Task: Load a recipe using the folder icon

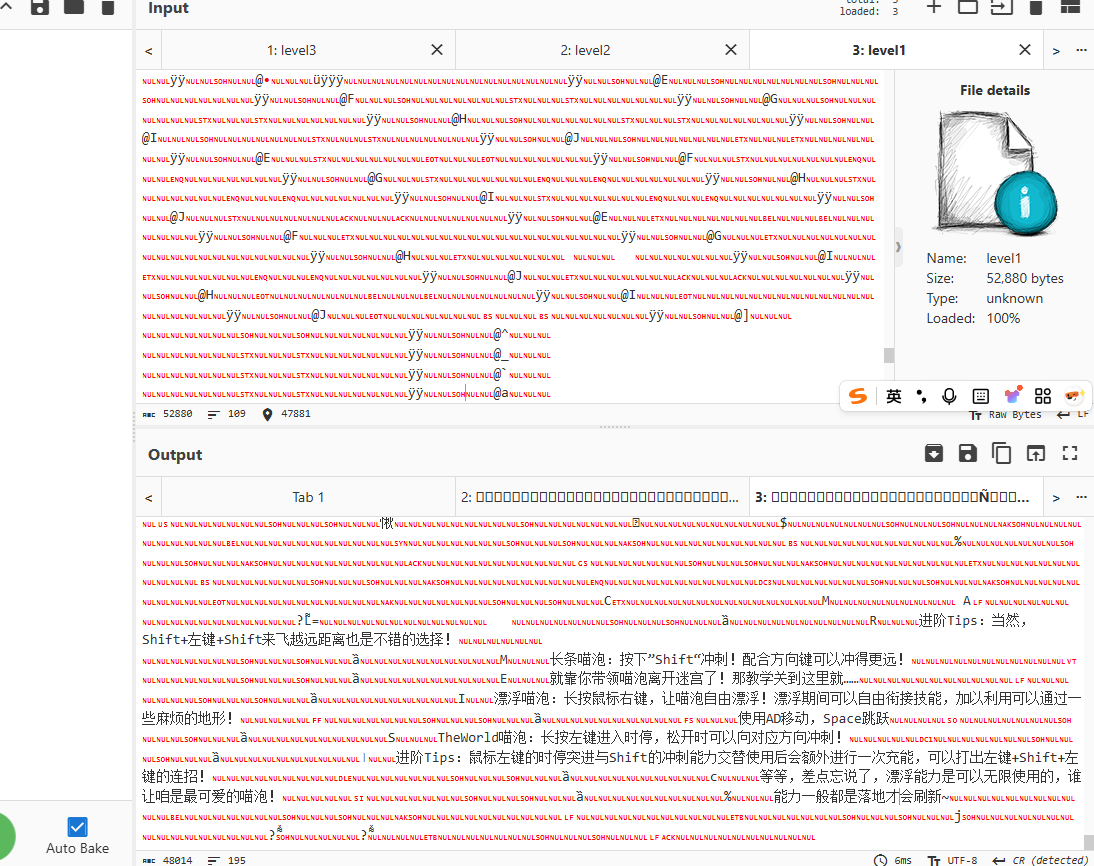Action: tap(74, 7)
